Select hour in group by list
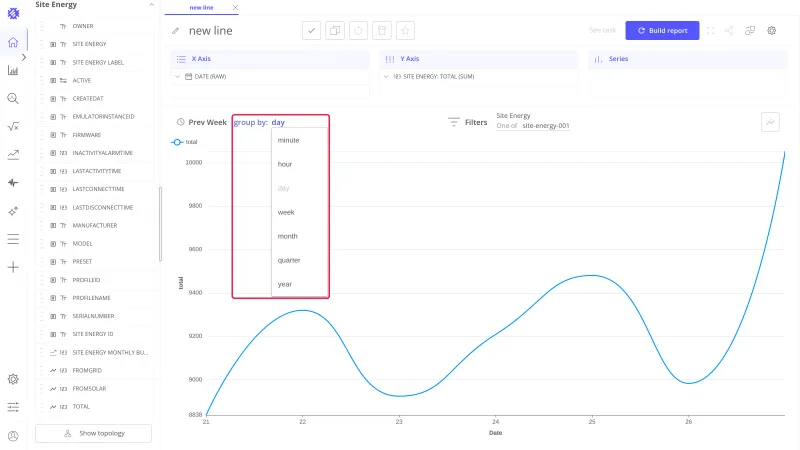 point(285,164)
